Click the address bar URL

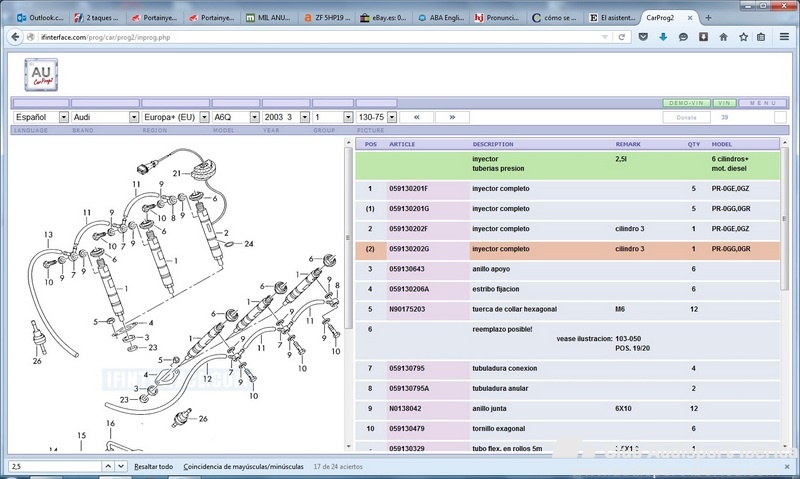pyautogui.click(x=105, y=37)
